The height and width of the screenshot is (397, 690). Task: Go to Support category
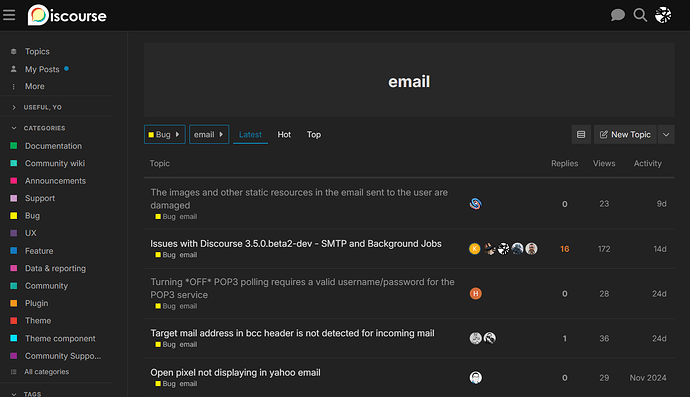tap(40, 198)
